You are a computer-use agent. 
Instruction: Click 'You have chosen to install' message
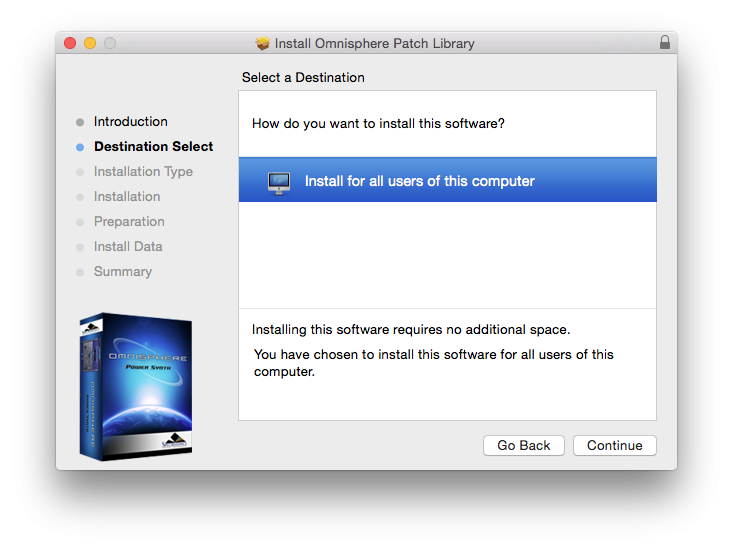433,363
